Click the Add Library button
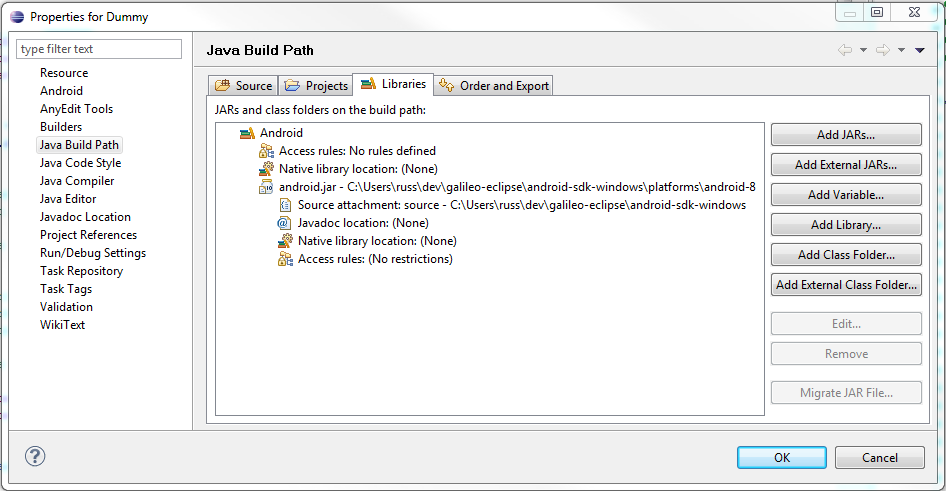 click(846, 225)
